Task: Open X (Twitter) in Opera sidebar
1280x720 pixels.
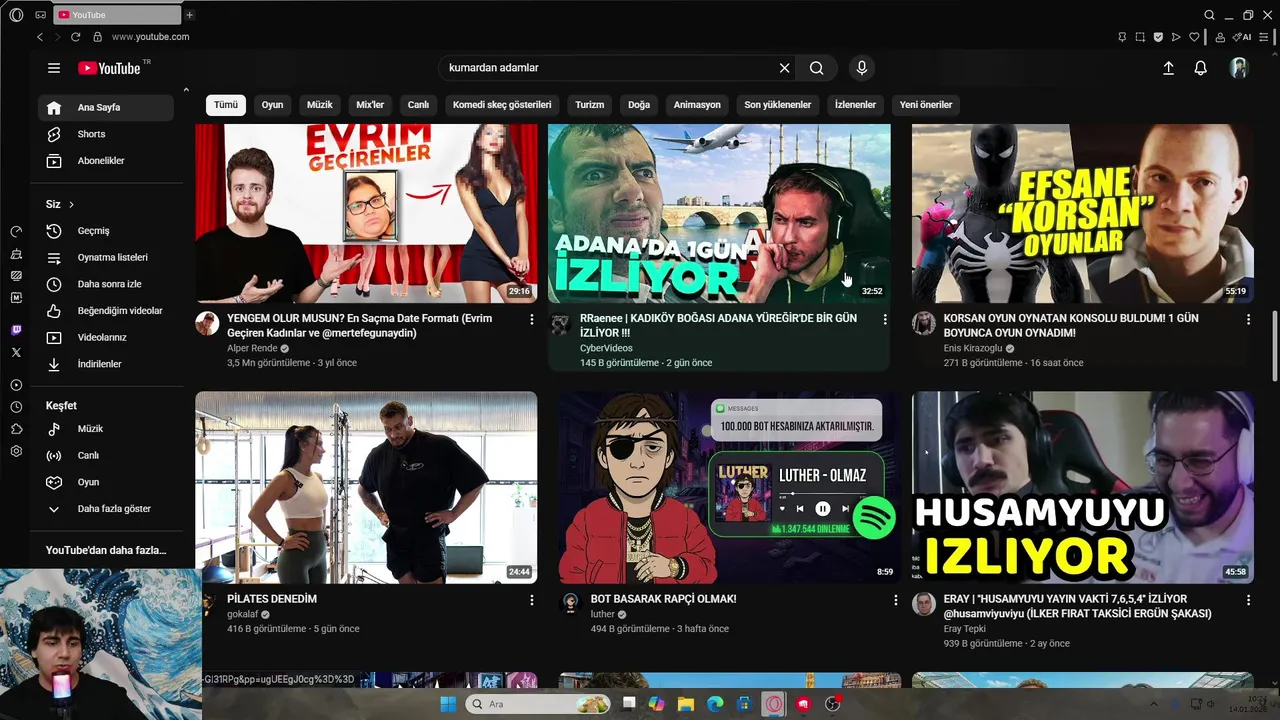Action: click(x=16, y=353)
